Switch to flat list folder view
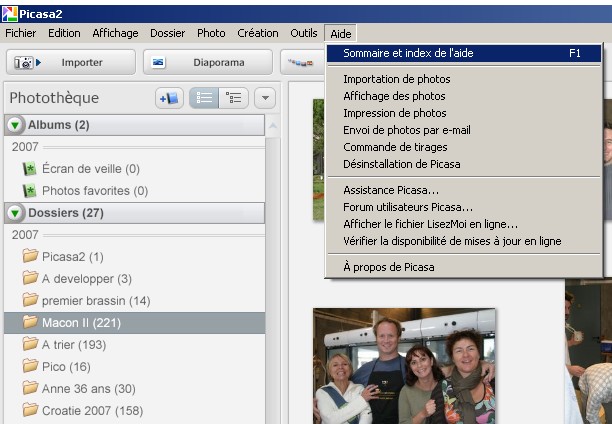 coord(204,98)
